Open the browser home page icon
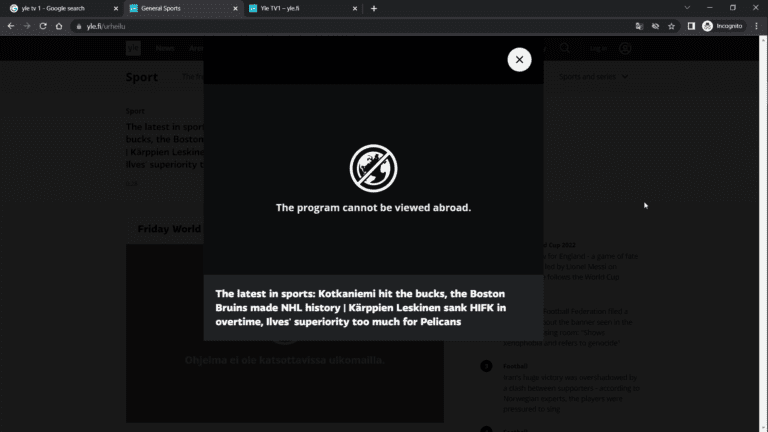 59,26
